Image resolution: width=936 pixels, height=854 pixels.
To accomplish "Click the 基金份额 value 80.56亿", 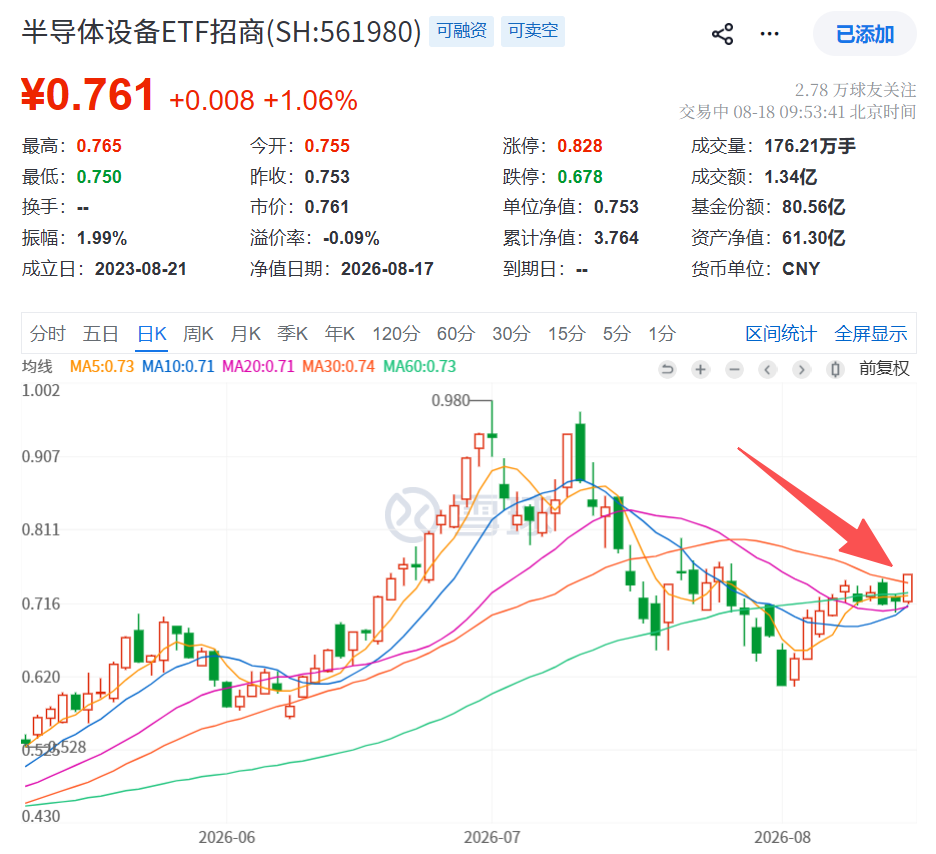I will coord(814,207).
